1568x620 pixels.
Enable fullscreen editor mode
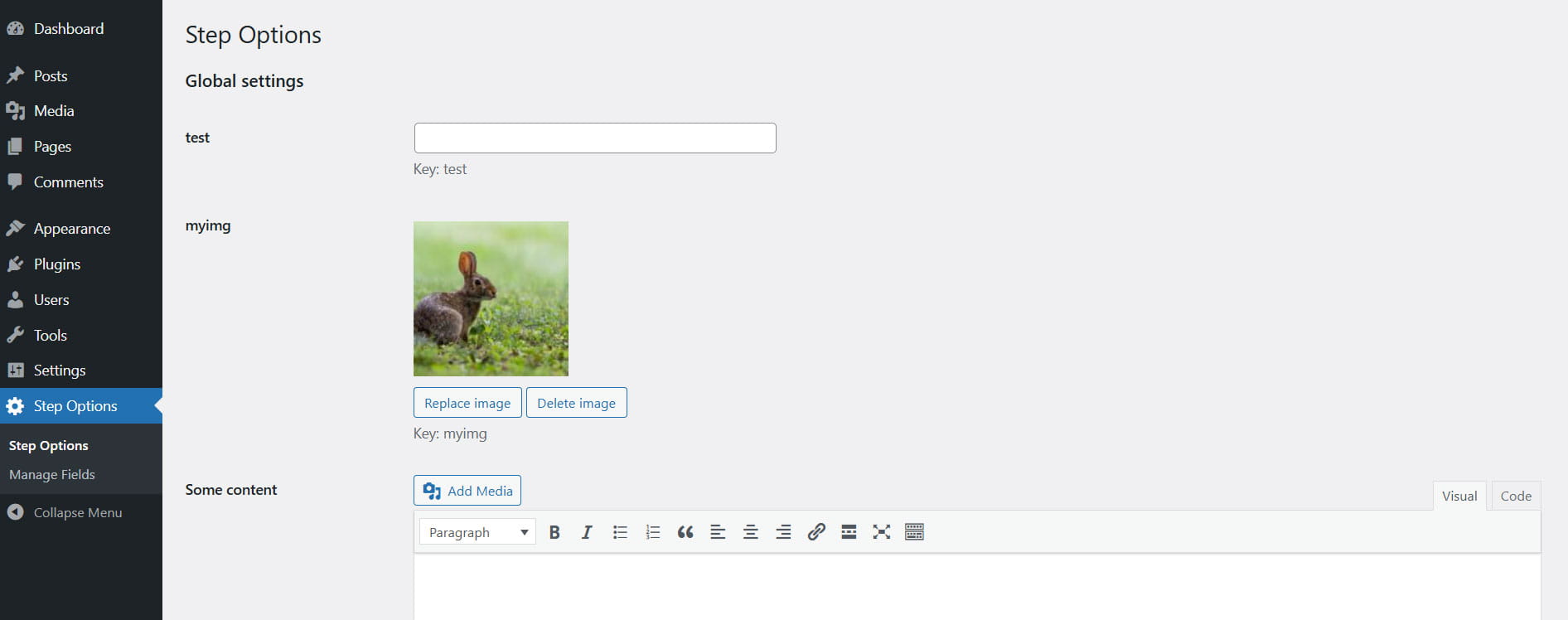pos(882,532)
